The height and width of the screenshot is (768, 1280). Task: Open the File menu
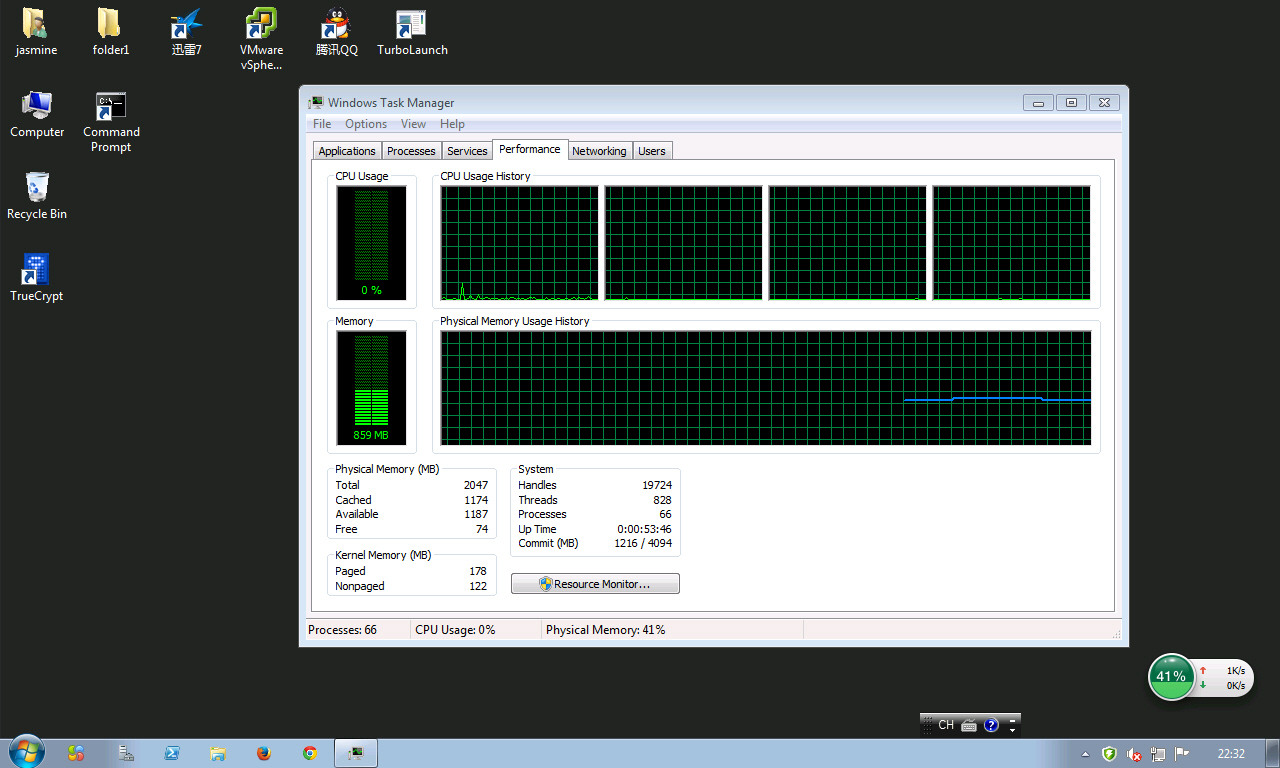[x=322, y=124]
